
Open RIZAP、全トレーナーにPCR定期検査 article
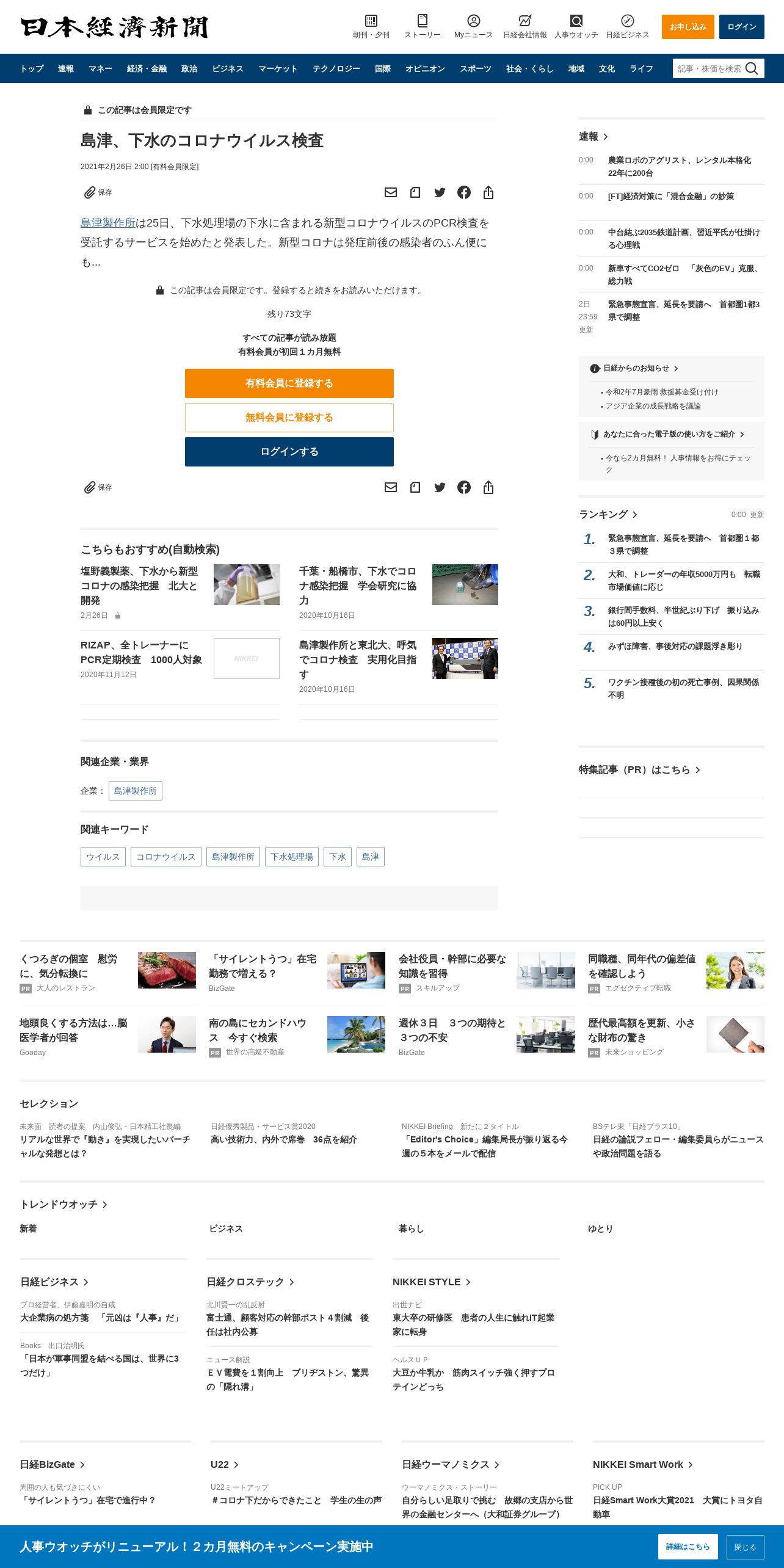pyautogui.click(x=141, y=652)
